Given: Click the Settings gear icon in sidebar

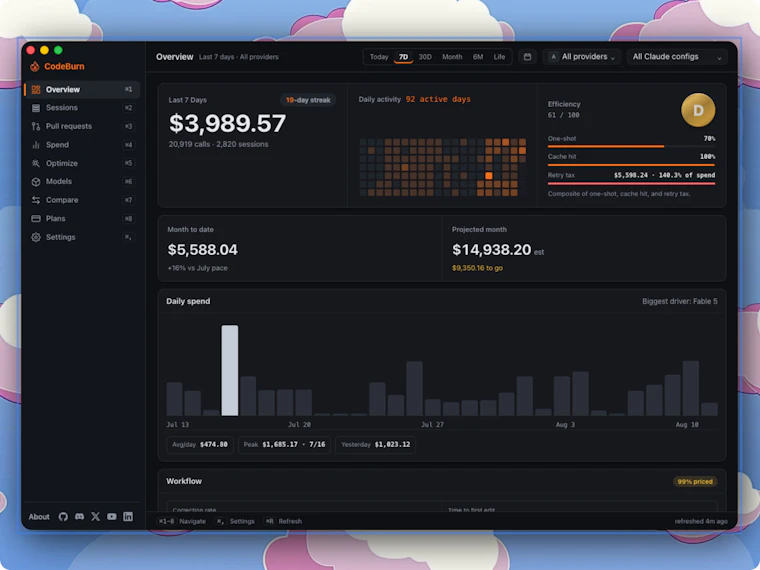Looking at the screenshot, I should [36, 237].
